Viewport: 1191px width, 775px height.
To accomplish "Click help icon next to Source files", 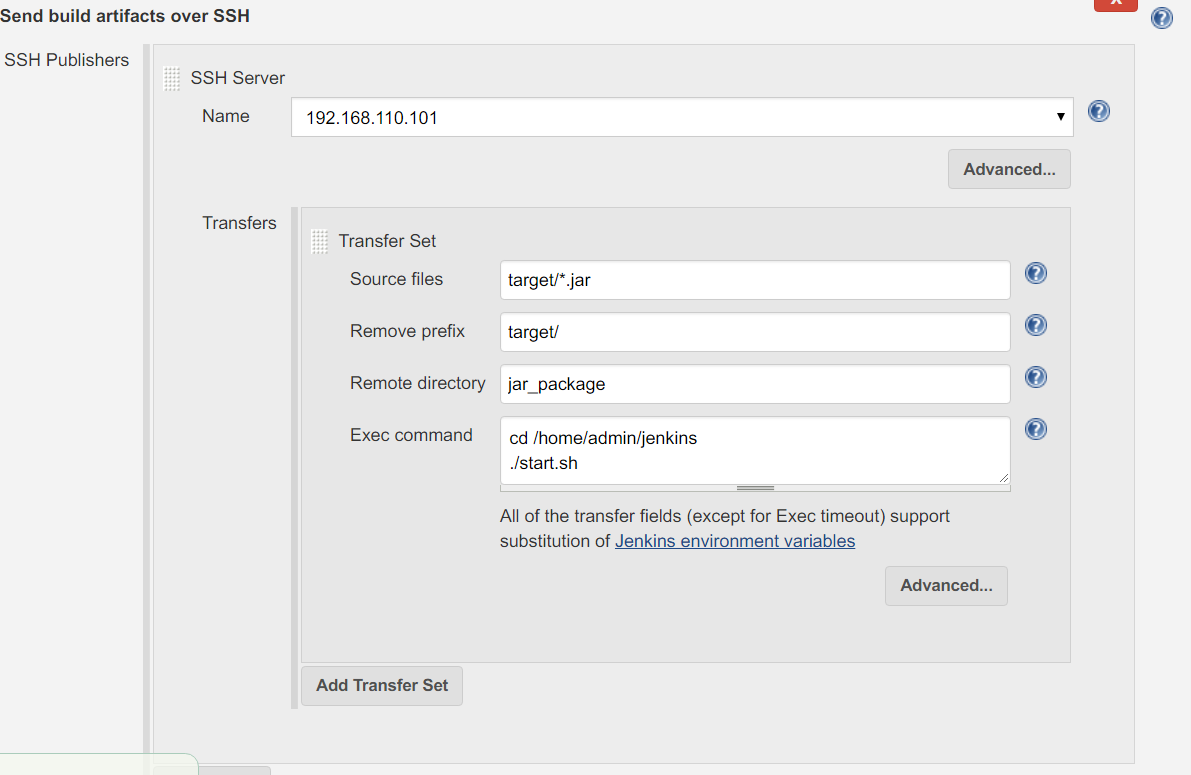I will tap(1036, 273).
